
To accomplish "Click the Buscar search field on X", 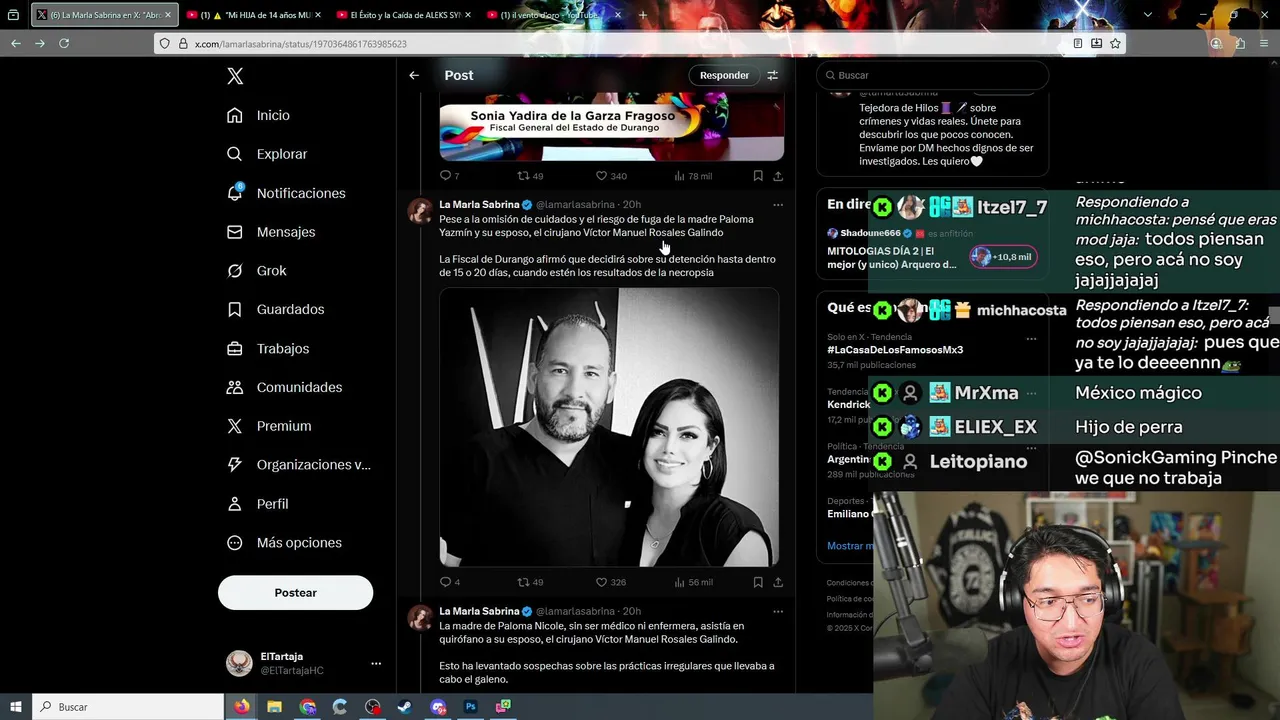I will pos(932,75).
